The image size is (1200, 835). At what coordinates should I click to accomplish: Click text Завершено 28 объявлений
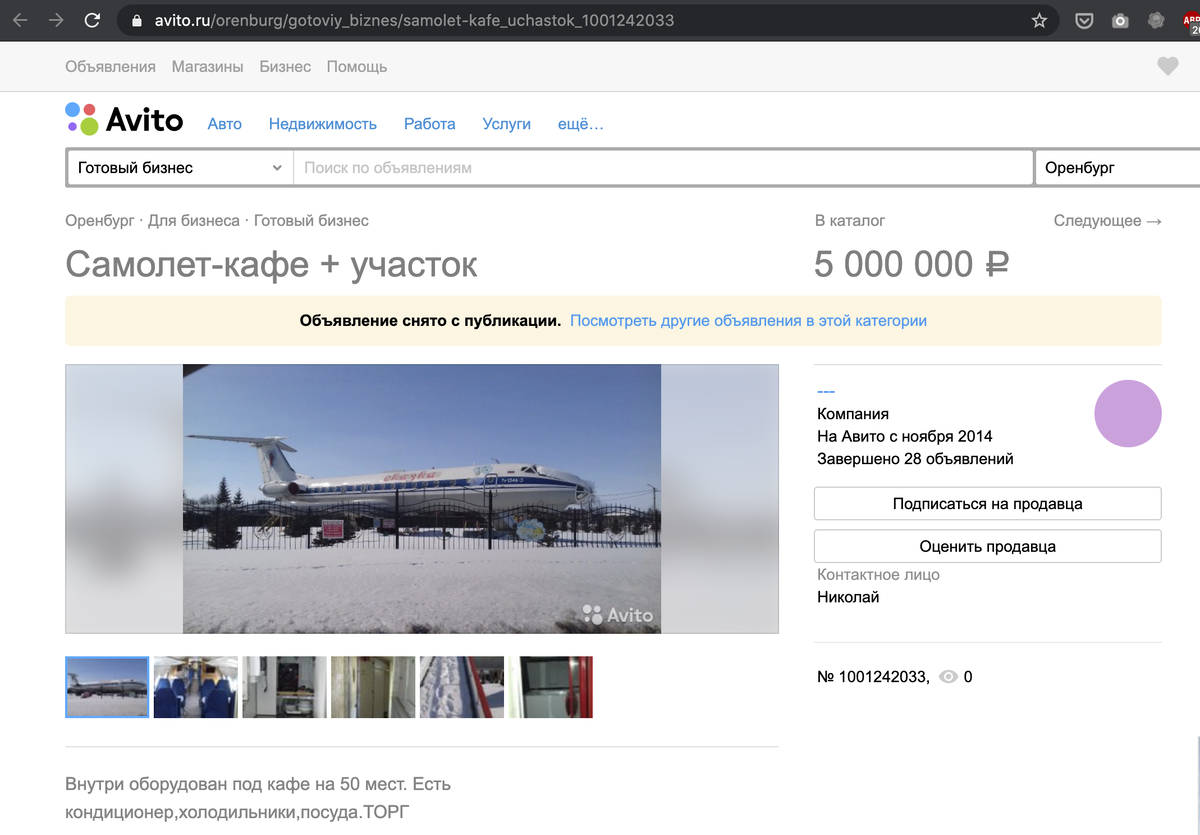[915, 459]
